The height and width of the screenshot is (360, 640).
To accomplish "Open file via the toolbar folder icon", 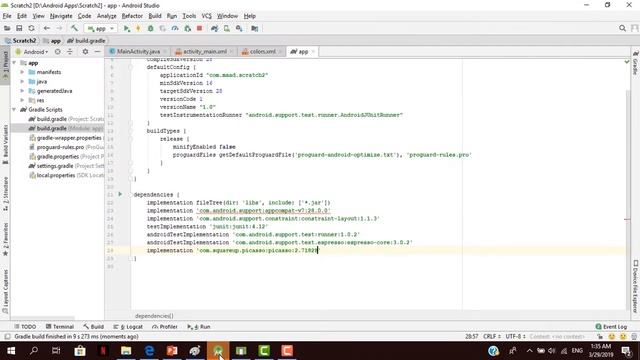I will 7,29.
